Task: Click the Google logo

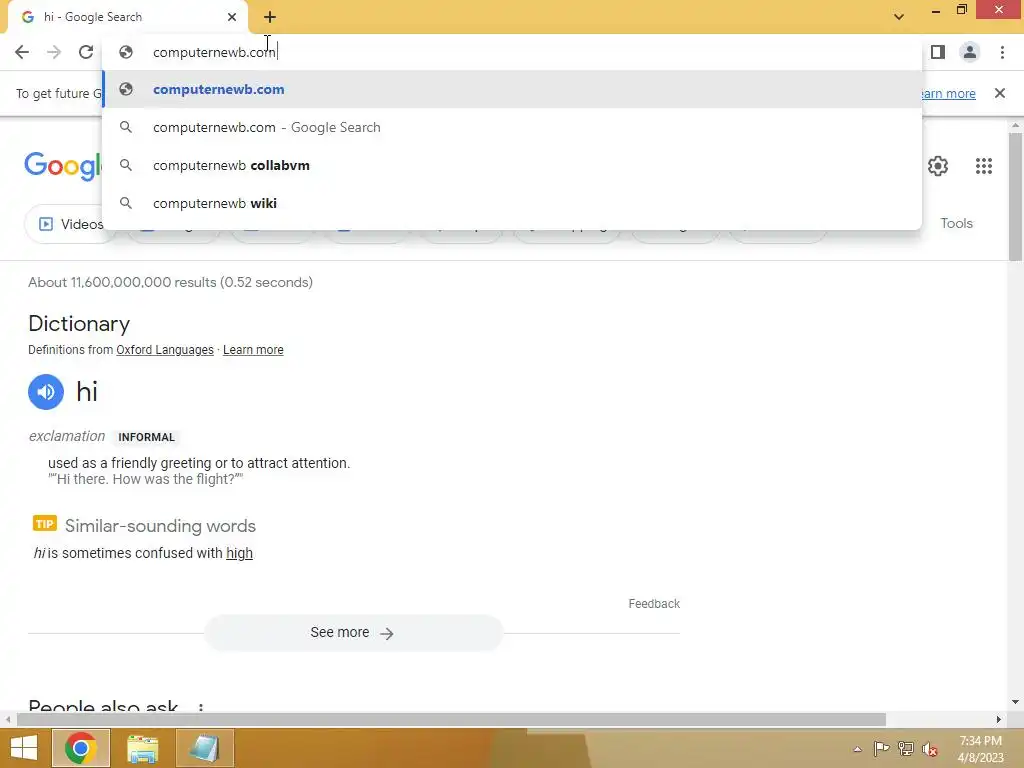Action: (64, 166)
